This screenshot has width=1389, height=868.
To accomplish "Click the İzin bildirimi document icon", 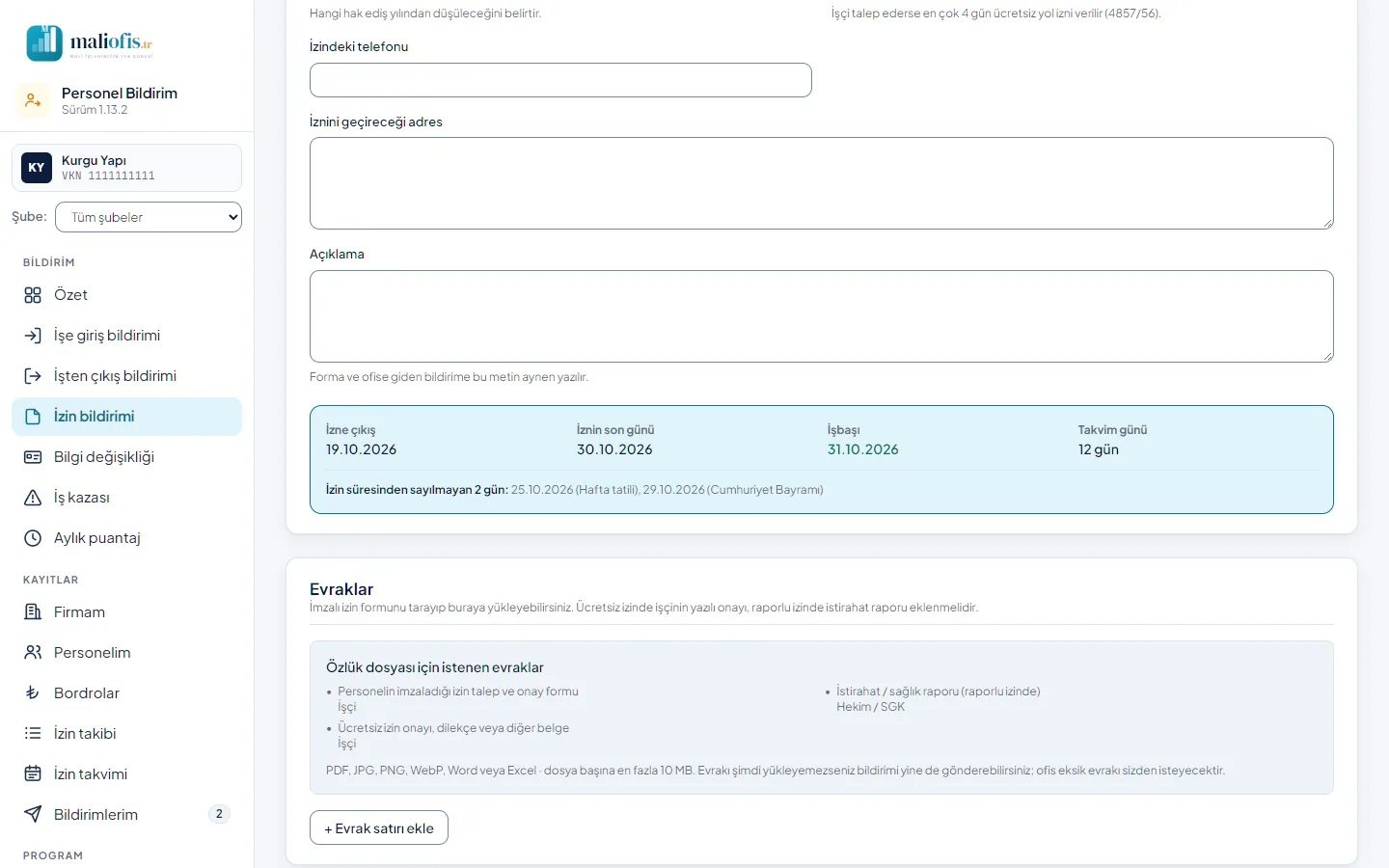I will pos(33,417).
